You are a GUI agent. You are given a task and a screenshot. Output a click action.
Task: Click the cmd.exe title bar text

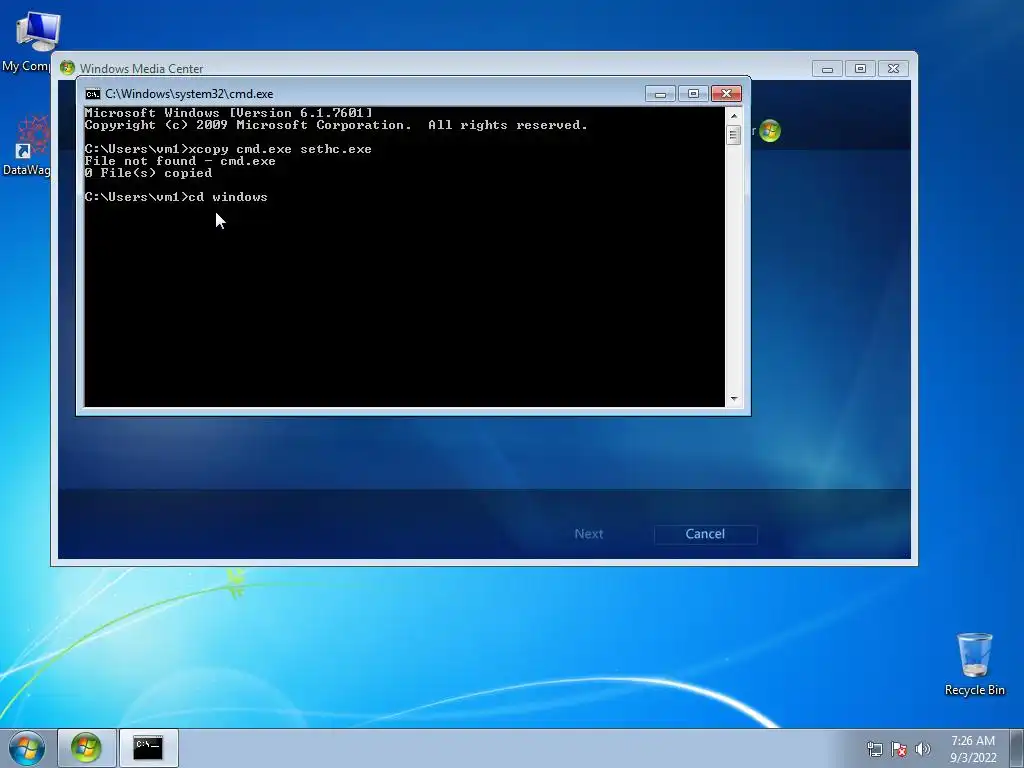pos(189,94)
